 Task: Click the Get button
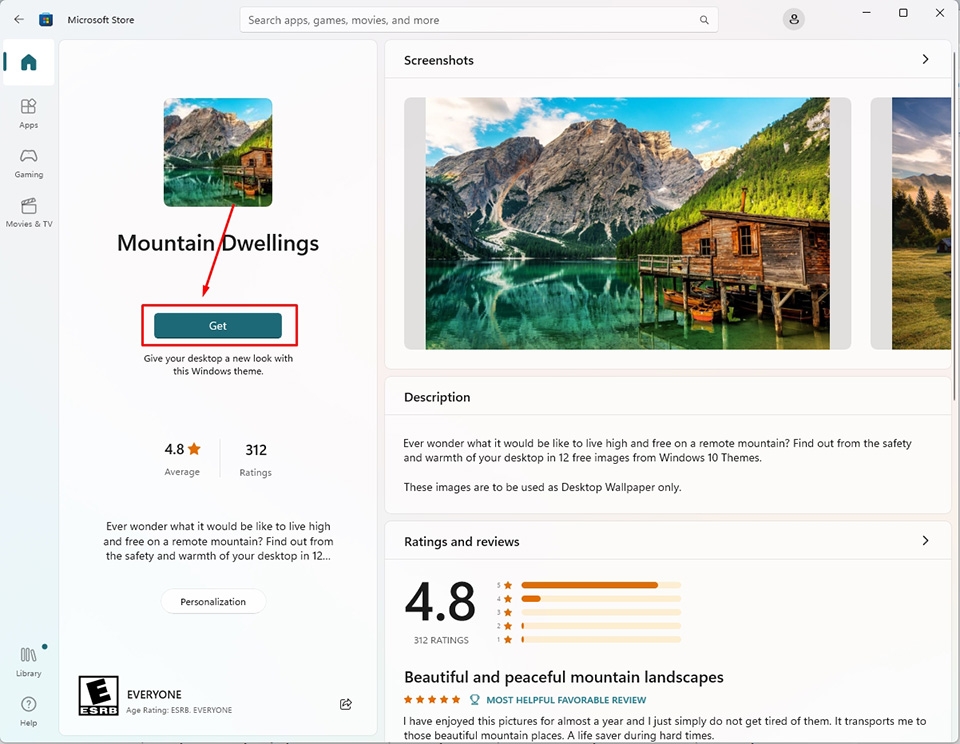[x=218, y=326]
